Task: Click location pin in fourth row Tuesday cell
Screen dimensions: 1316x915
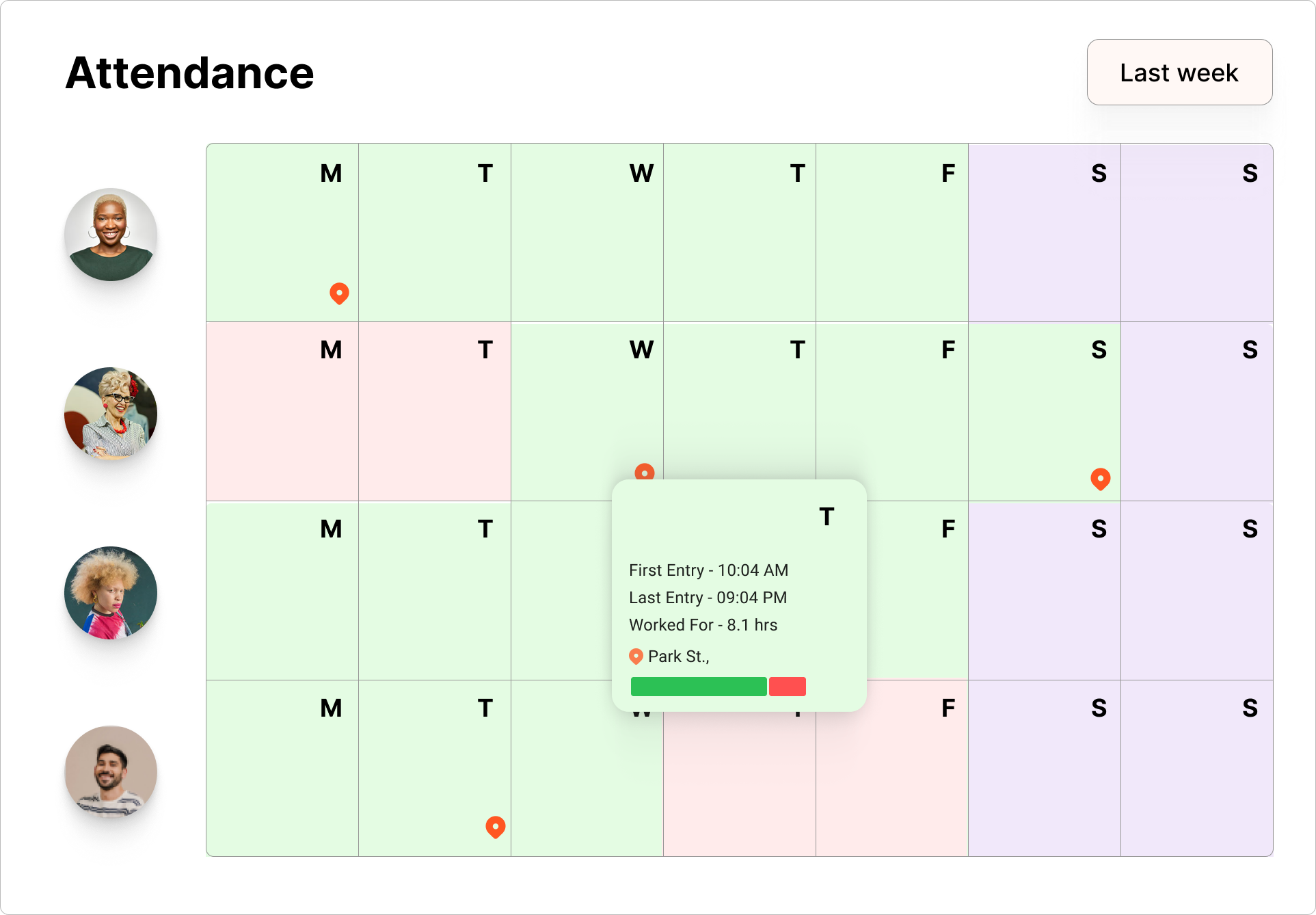Action: (495, 827)
